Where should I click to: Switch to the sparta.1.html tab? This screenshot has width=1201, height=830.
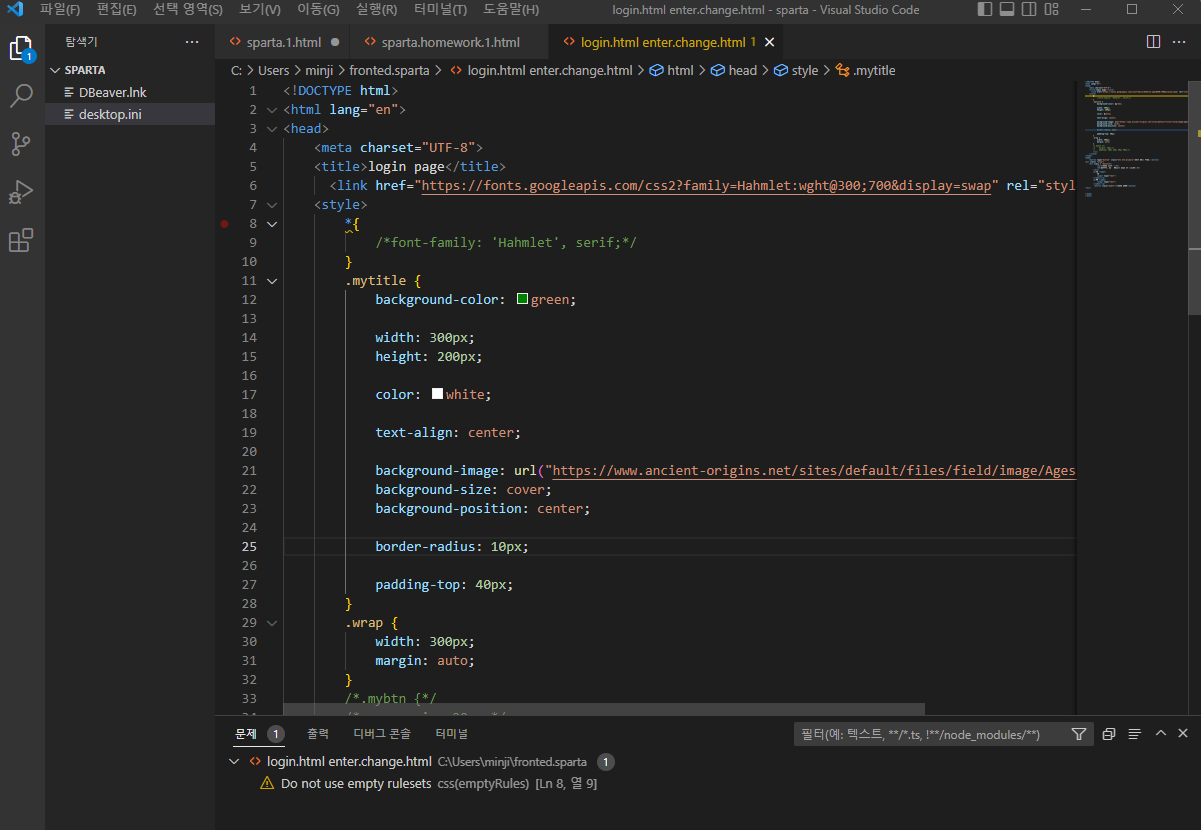pyautogui.click(x=283, y=43)
